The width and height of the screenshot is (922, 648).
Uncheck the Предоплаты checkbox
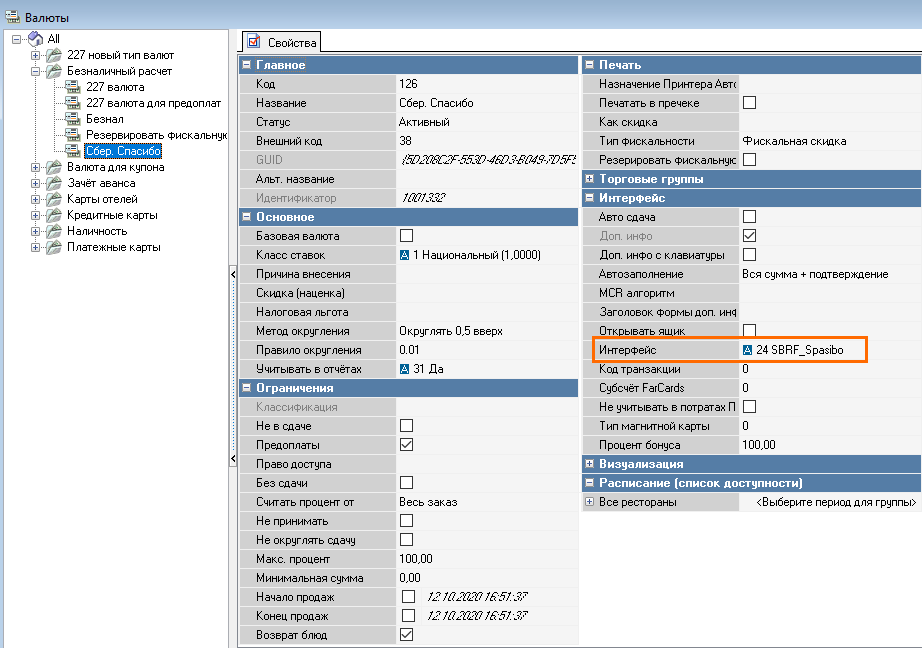click(x=407, y=445)
